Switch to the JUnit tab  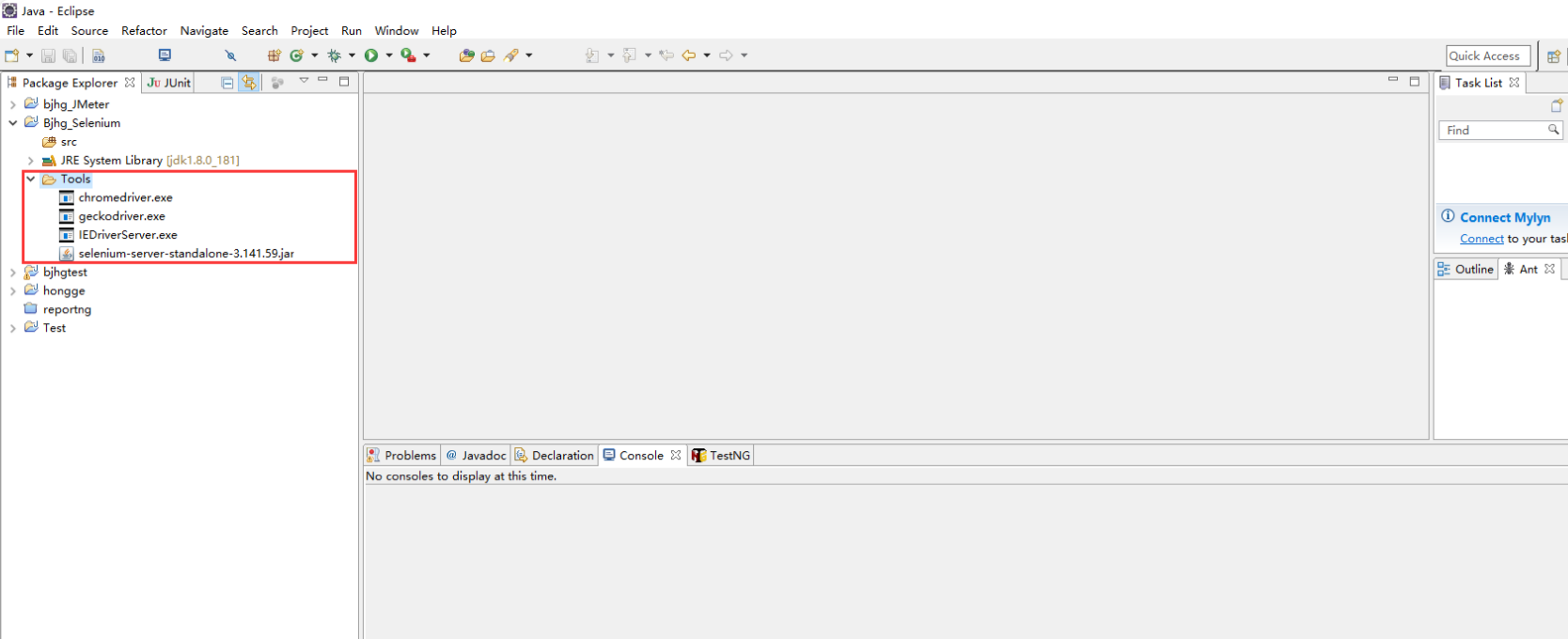[x=169, y=83]
